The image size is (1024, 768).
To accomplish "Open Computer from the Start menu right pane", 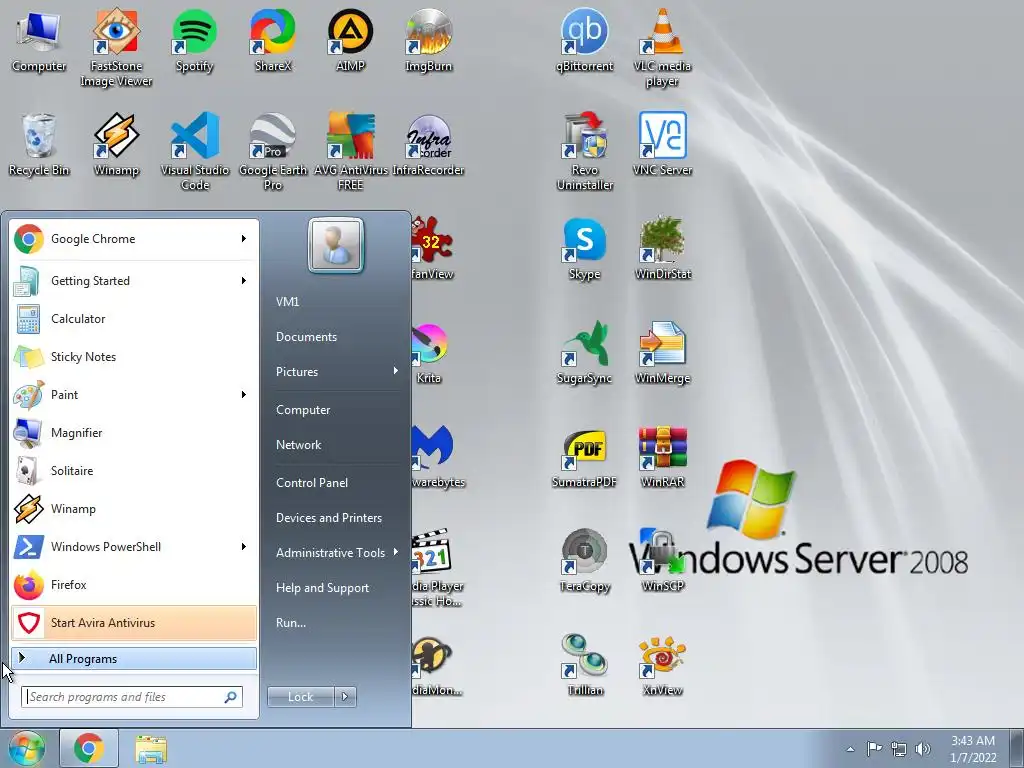I will pos(303,410).
